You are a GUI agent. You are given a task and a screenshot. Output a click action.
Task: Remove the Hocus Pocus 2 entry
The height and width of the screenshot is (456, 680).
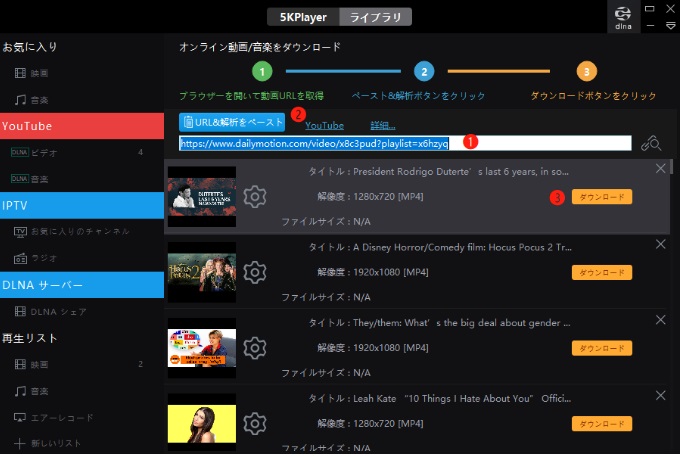coord(660,244)
